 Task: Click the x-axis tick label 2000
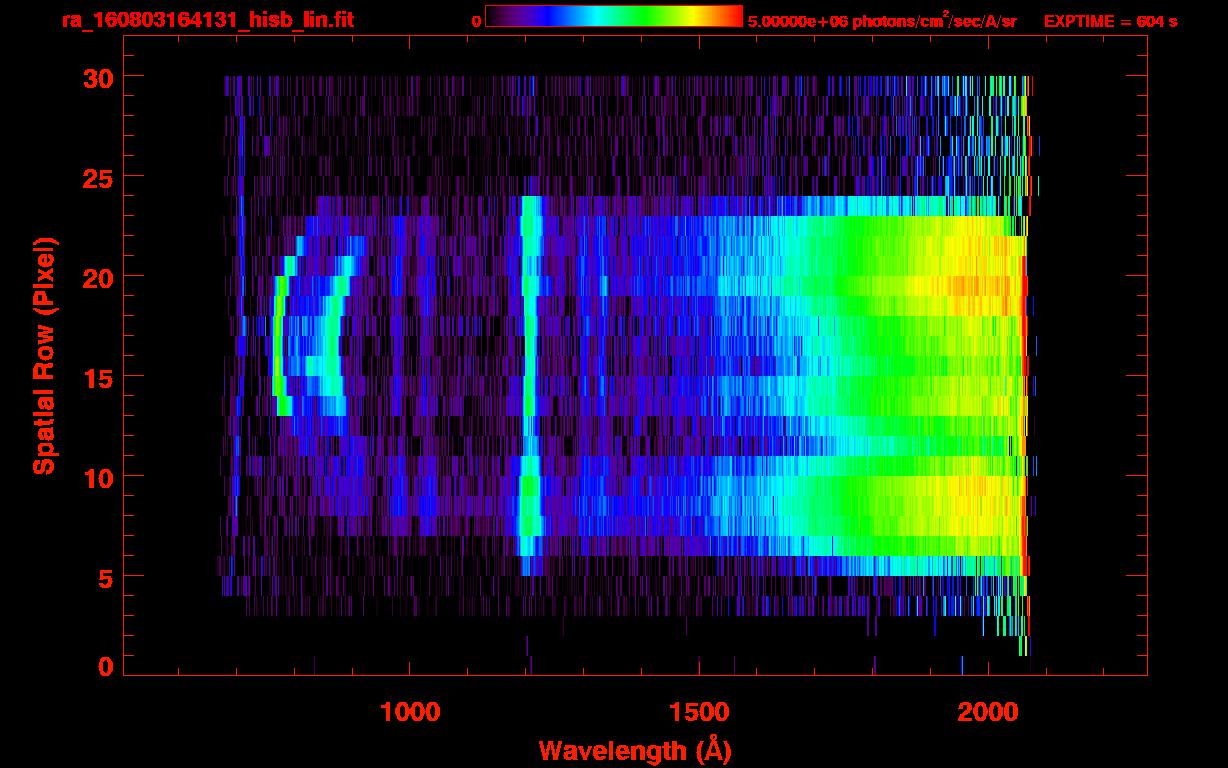[x=988, y=711]
